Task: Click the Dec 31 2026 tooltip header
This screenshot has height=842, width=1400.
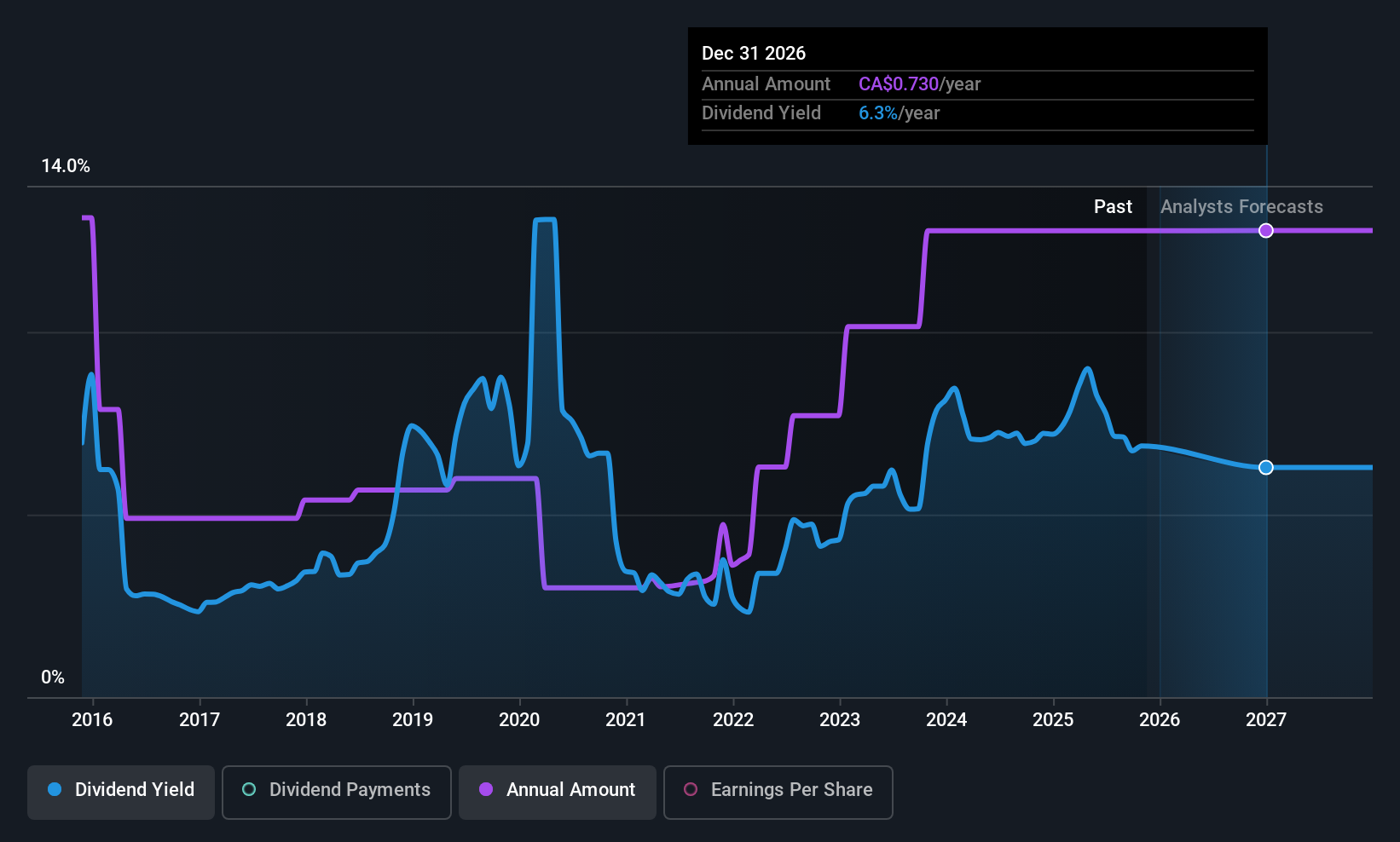Action: tap(754, 53)
